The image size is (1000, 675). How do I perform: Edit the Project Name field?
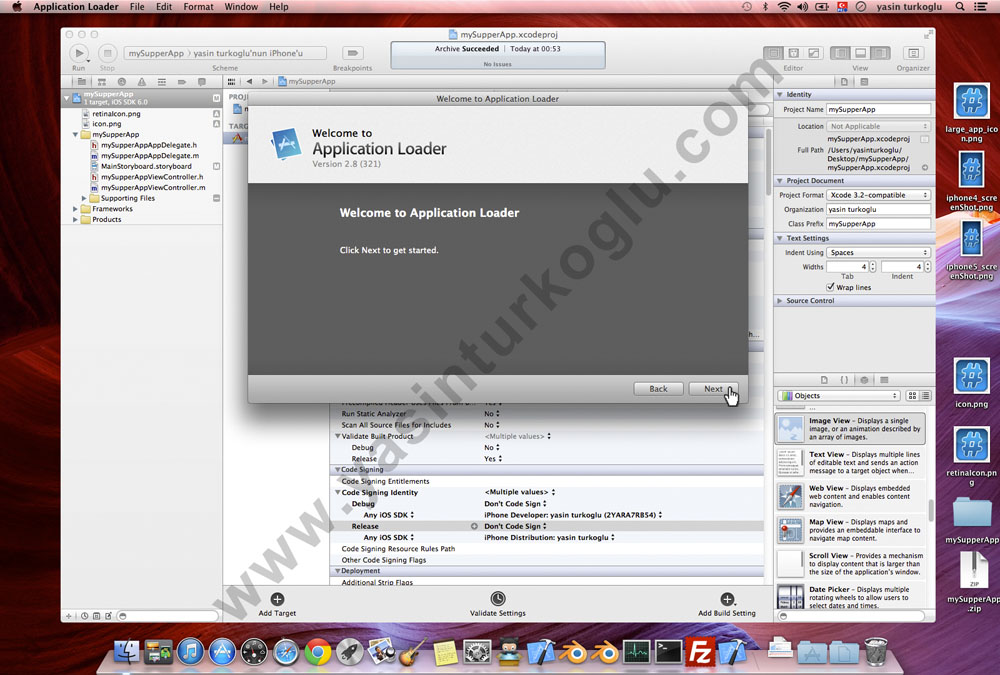pyautogui.click(x=878, y=109)
